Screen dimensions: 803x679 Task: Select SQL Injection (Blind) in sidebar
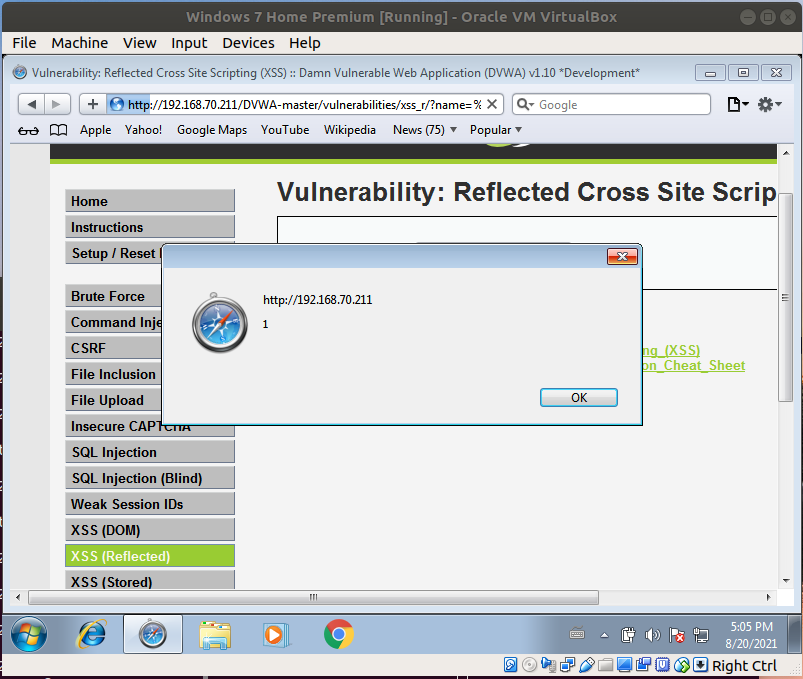tap(150, 478)
